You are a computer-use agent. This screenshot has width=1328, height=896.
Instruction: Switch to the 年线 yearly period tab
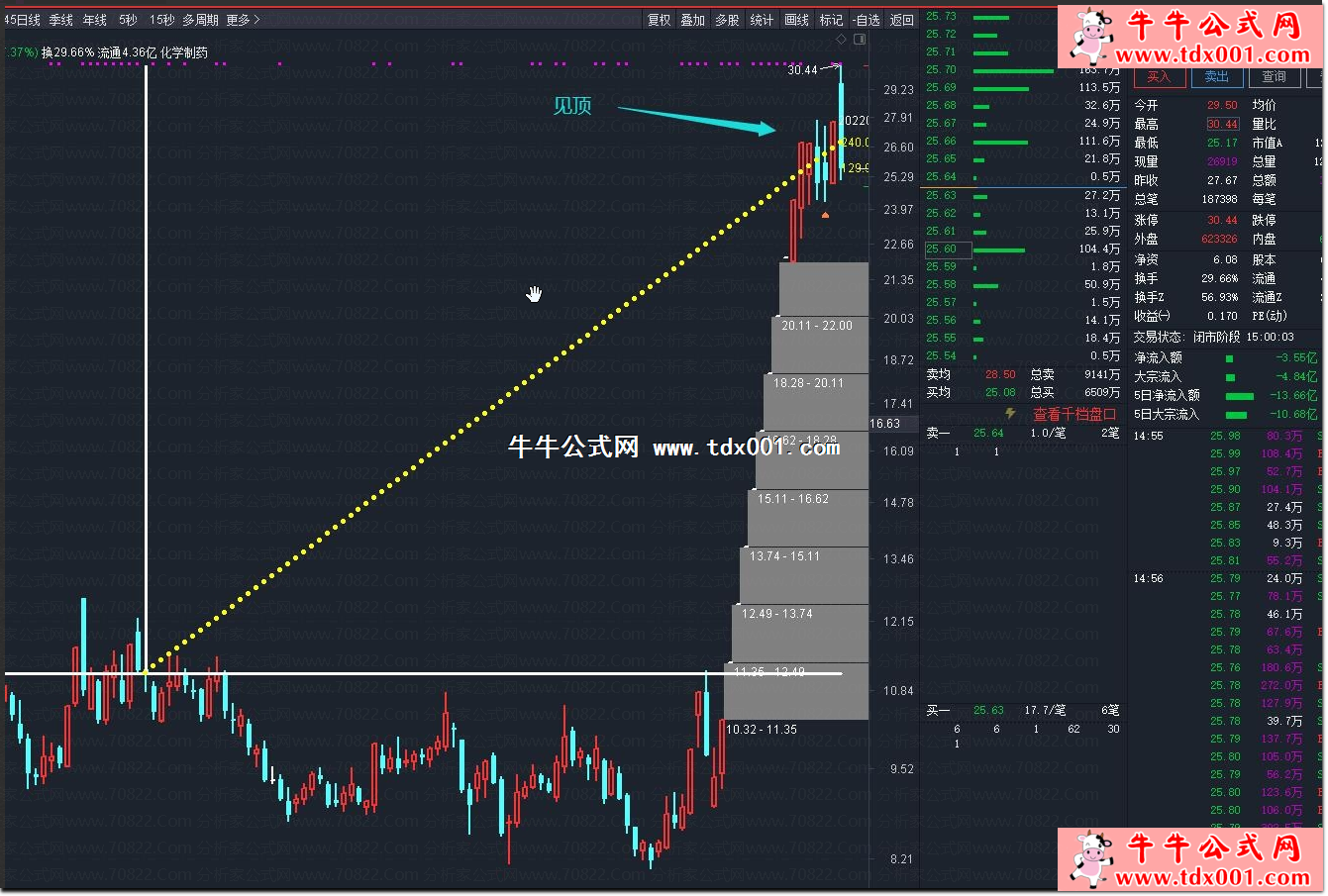(95, 20)
